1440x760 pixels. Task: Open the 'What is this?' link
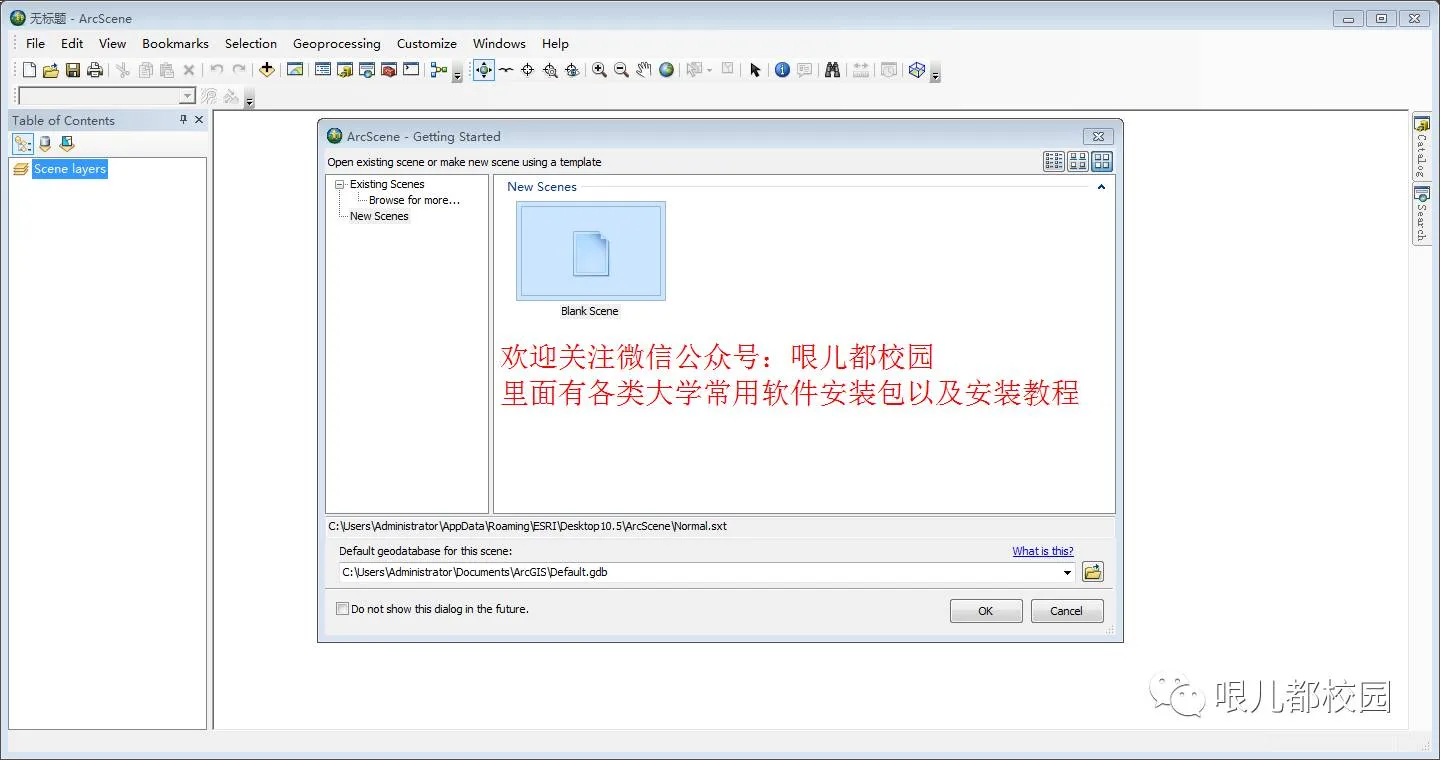tap(1043, 551)
